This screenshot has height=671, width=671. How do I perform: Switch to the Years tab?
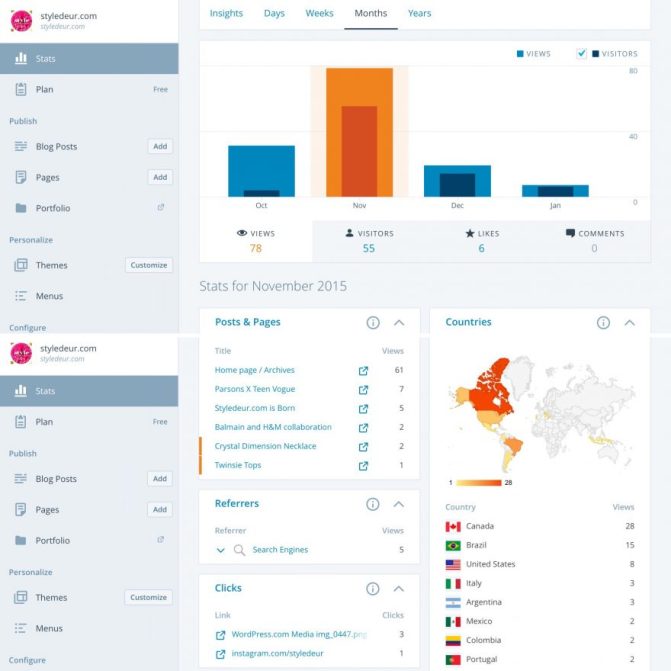pos(419,13)
